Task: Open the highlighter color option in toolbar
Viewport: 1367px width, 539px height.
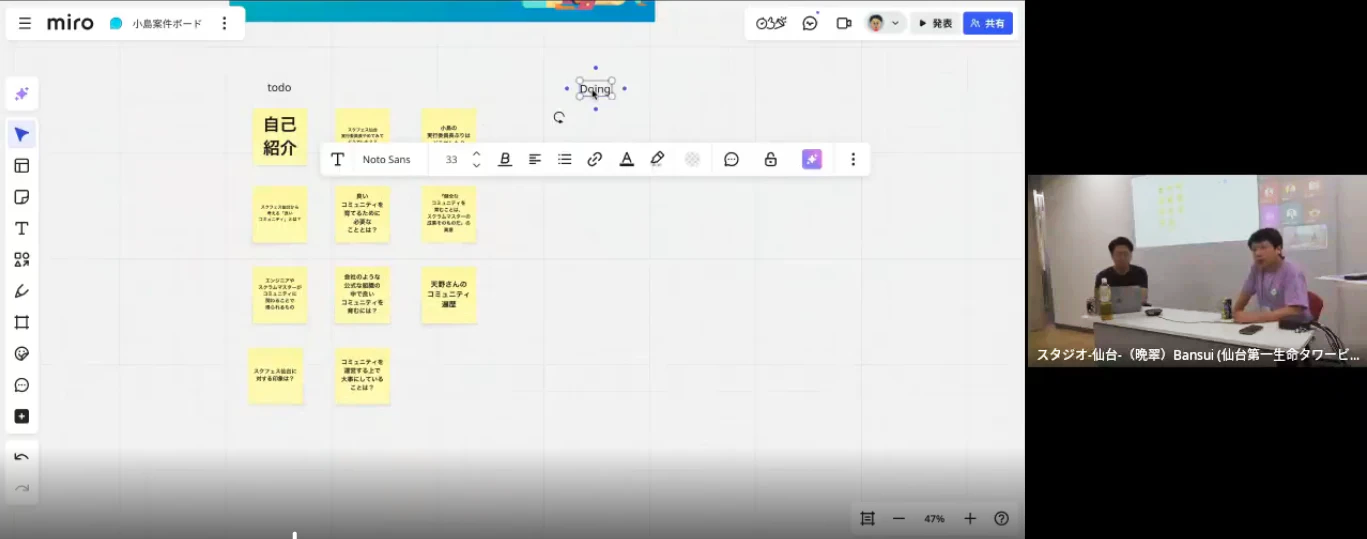Action: [x=657, y=159]
